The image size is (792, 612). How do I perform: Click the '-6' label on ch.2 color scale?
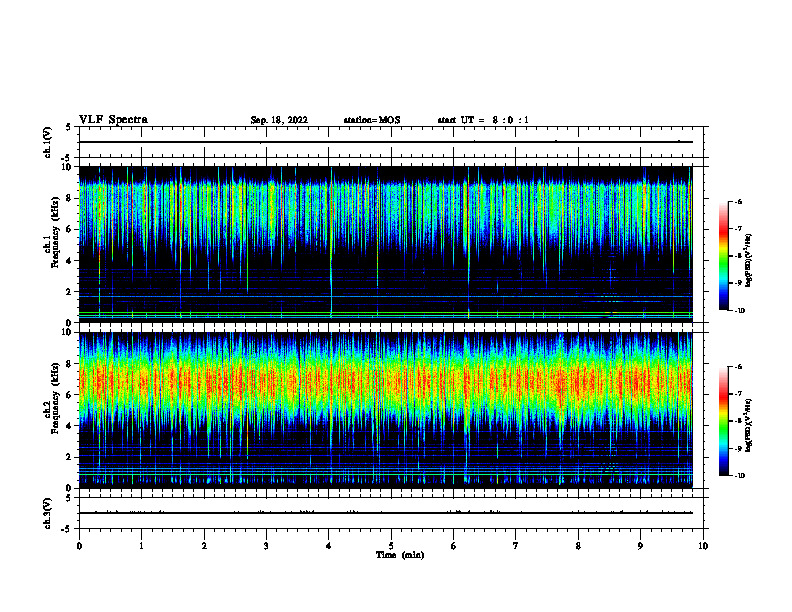pyautogui.click(x=739, y=367)
